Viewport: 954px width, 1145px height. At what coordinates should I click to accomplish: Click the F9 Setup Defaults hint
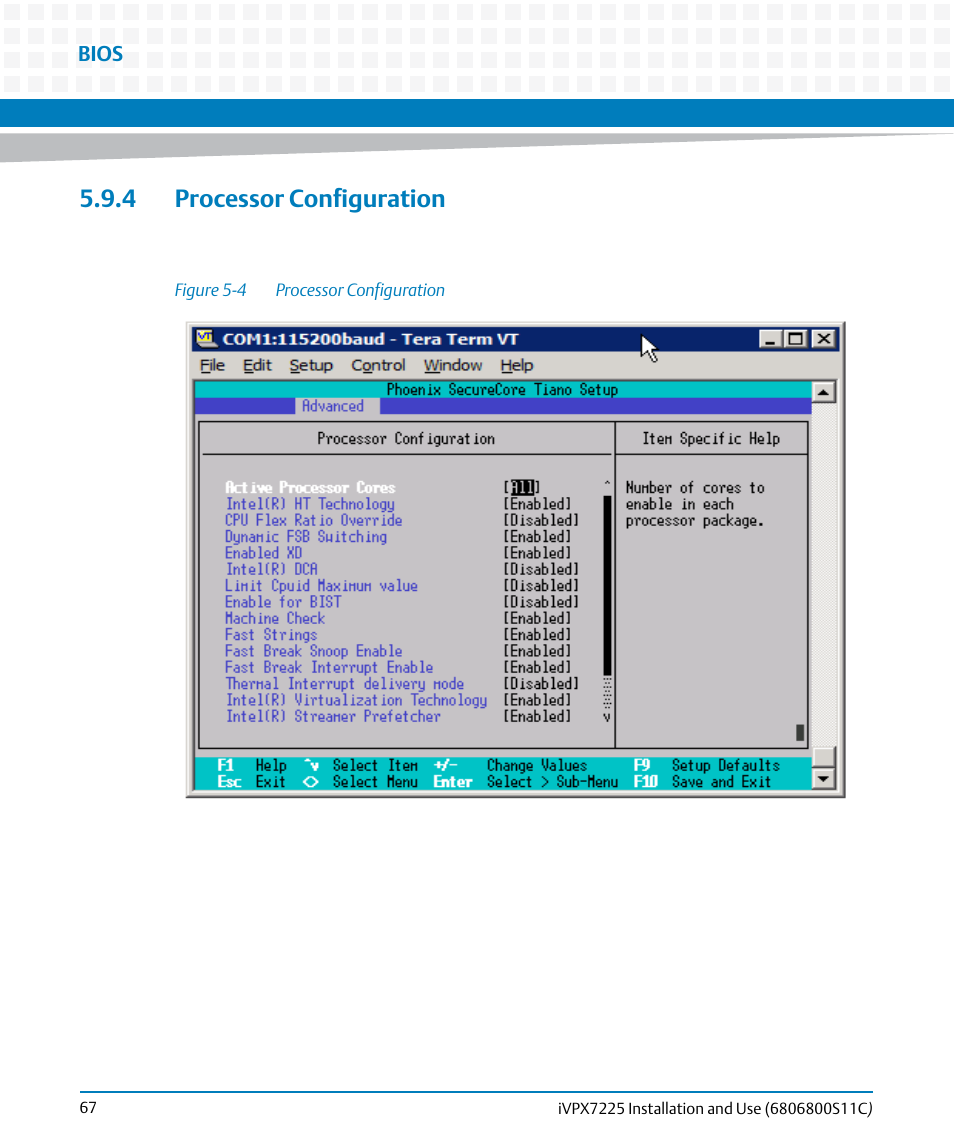[706, 765]
